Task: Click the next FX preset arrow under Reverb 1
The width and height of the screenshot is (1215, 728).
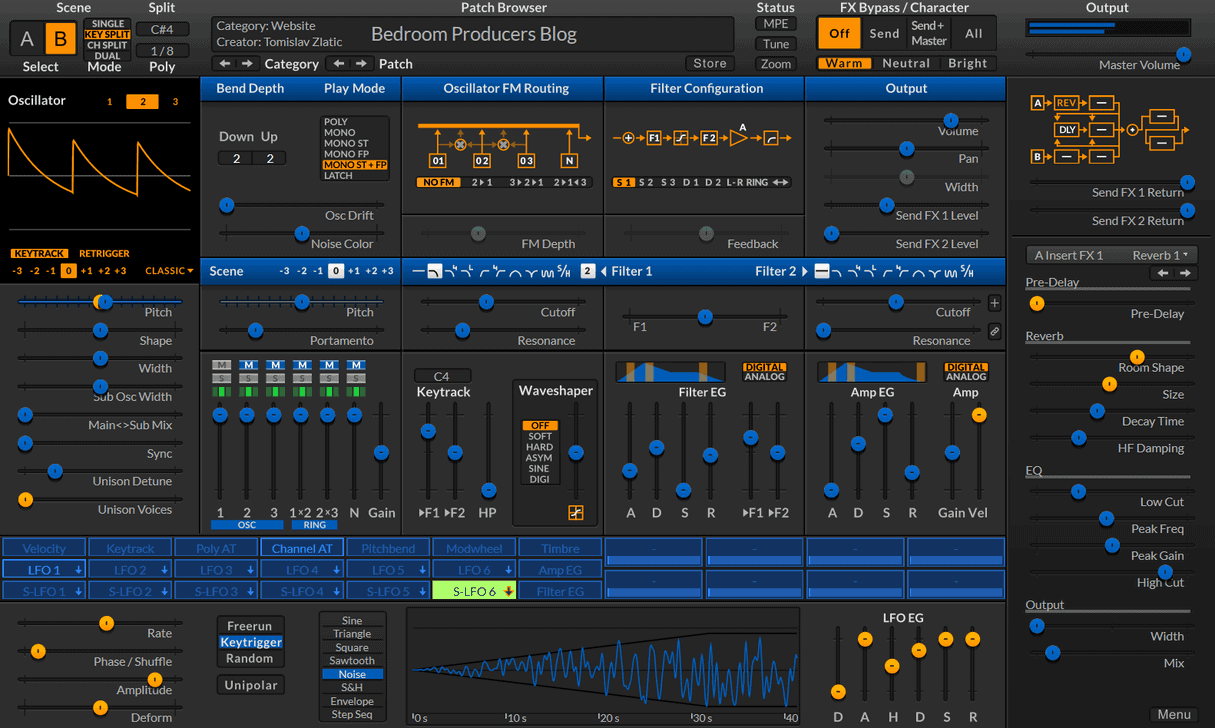Action: pyautogui.click(x=1186, y=273)
